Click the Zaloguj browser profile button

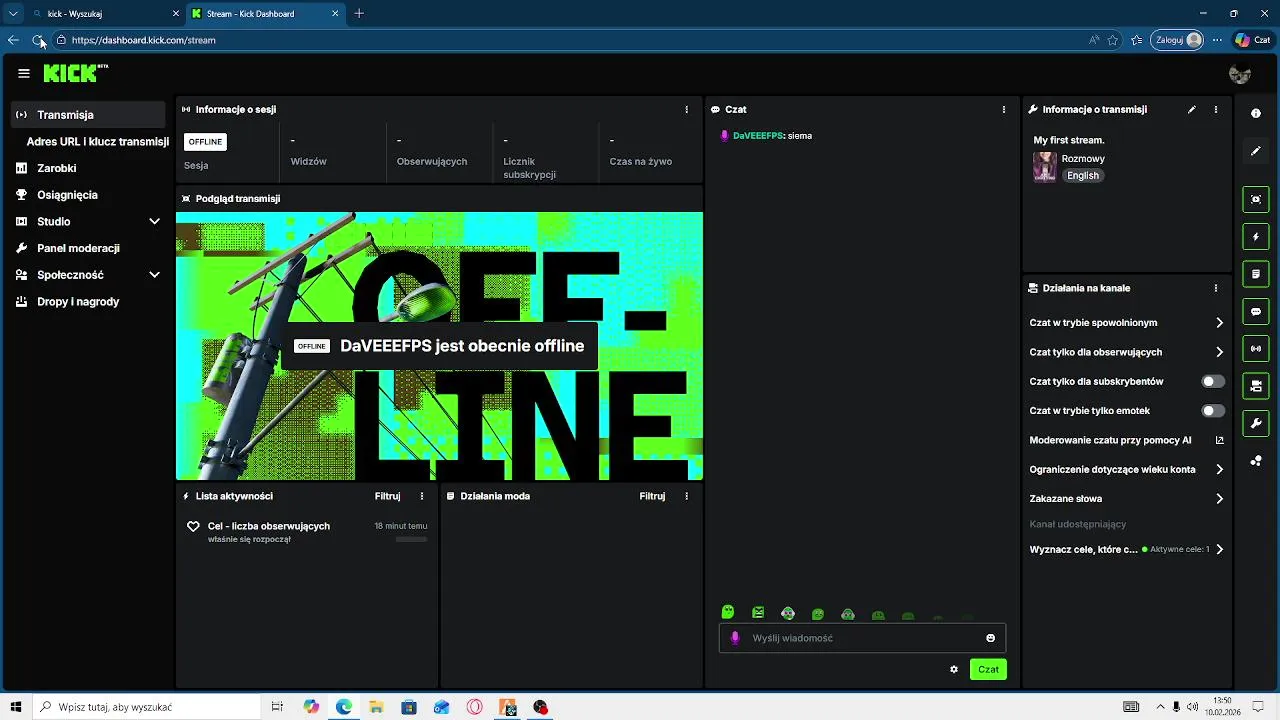click(1178, 40)
